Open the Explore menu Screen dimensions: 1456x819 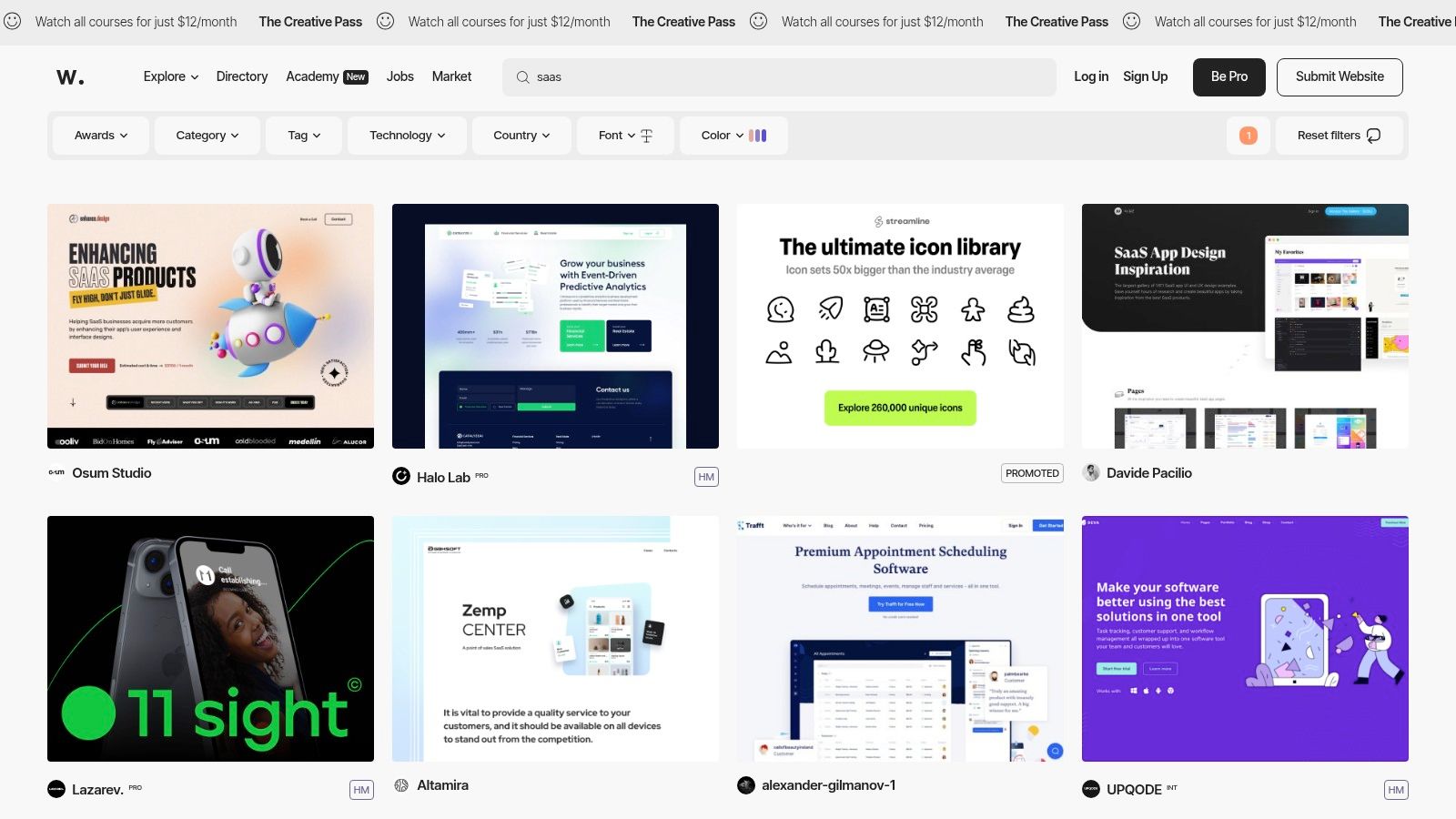click(169, 76)
